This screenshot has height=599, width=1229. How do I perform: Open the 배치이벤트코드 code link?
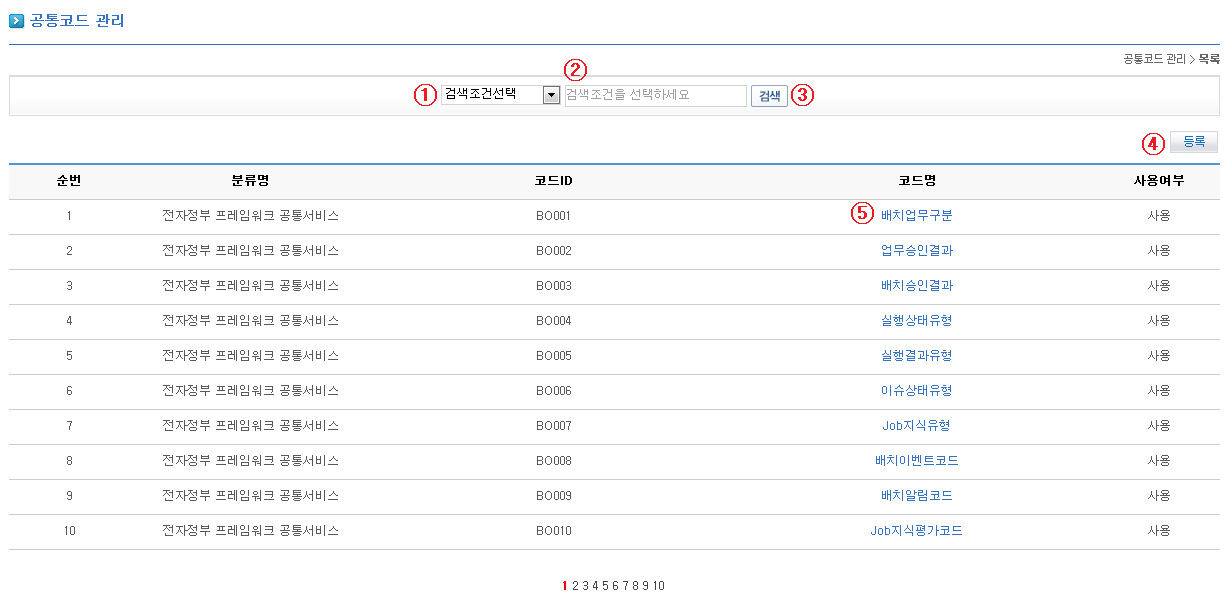pos(916,460)
